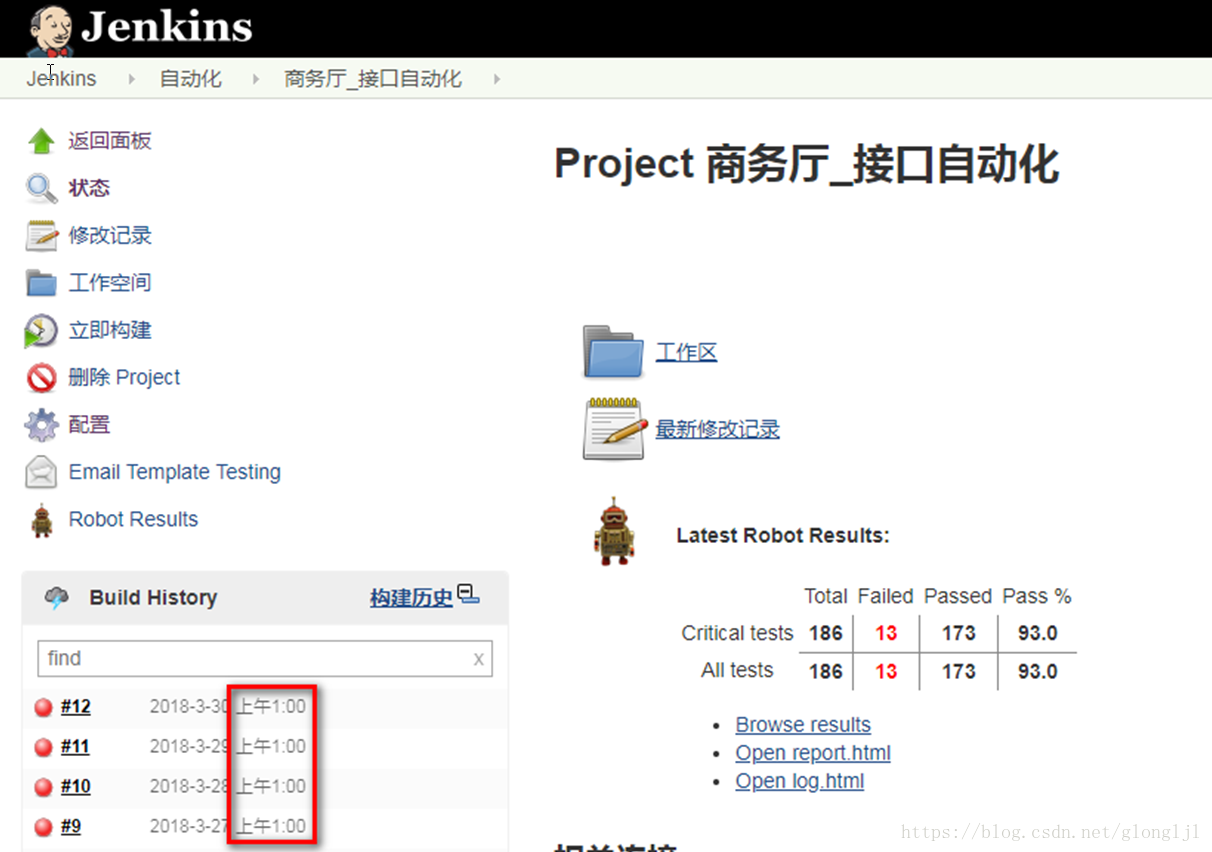
Task: Click the large robot icon beside Latest Robot Results
Action: [x=614, y=533]
